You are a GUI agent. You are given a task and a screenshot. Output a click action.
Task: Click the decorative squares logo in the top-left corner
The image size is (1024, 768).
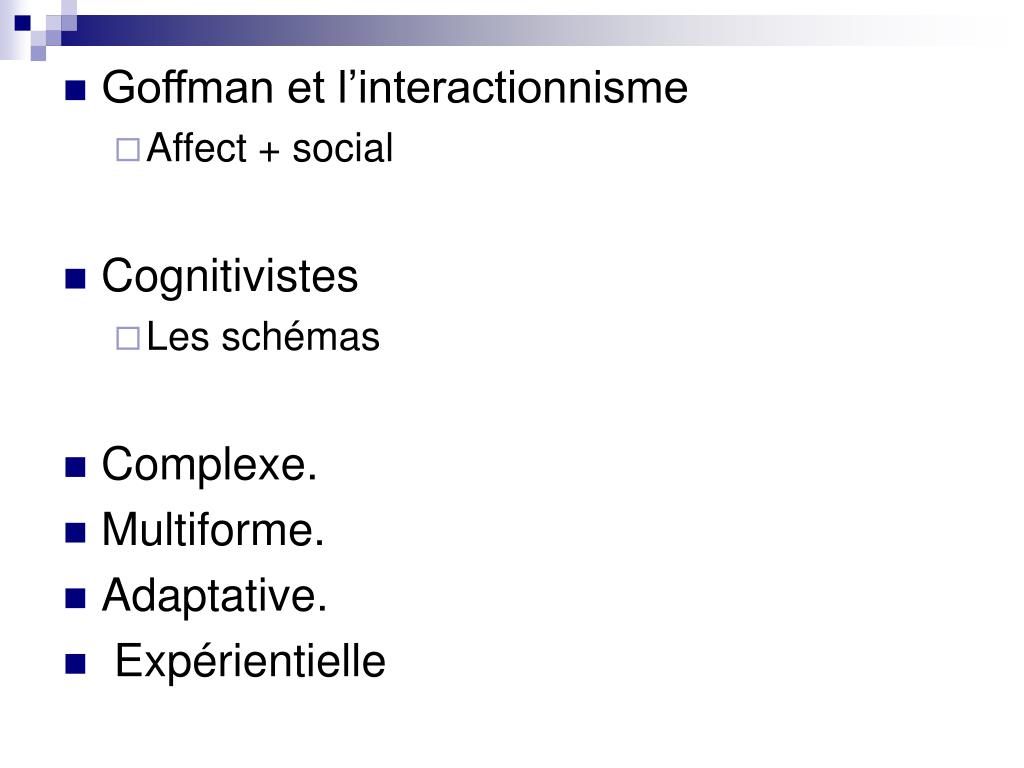(x=38, y=29)
